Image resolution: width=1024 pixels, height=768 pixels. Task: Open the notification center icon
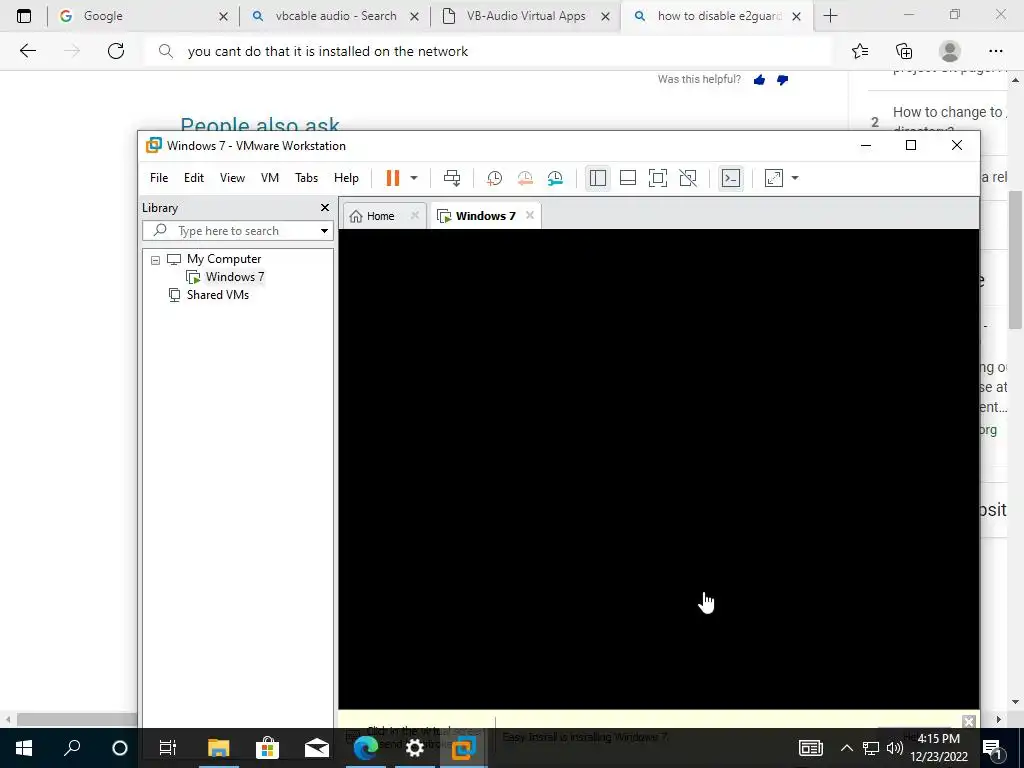(992, 748)
